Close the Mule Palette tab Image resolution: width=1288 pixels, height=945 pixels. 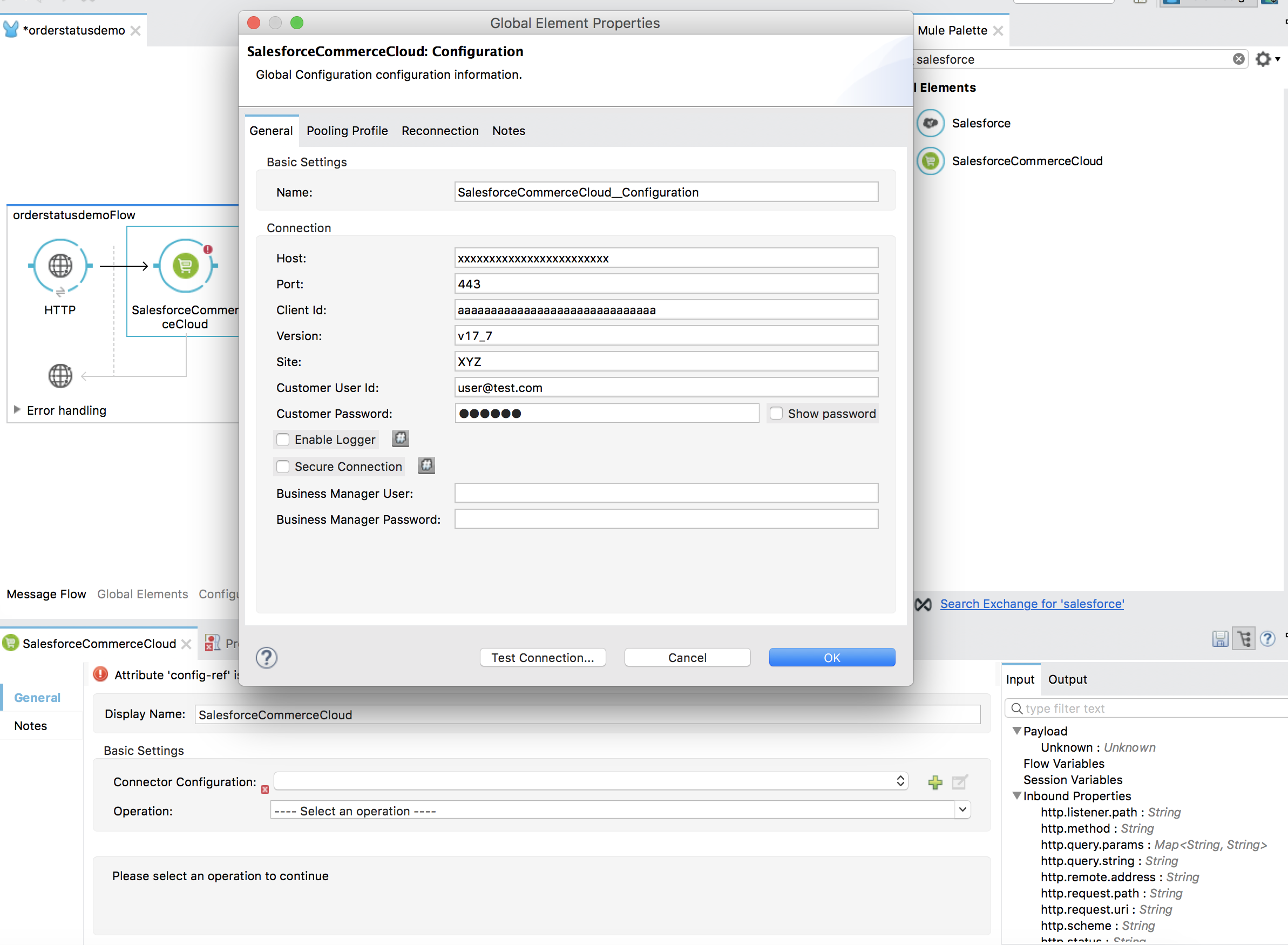[x=998, y=30]
